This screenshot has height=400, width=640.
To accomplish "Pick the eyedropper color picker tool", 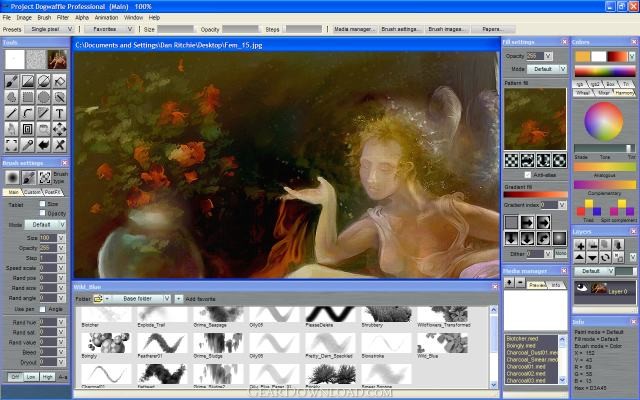I will pyautogui.click(x=27, y=145).
